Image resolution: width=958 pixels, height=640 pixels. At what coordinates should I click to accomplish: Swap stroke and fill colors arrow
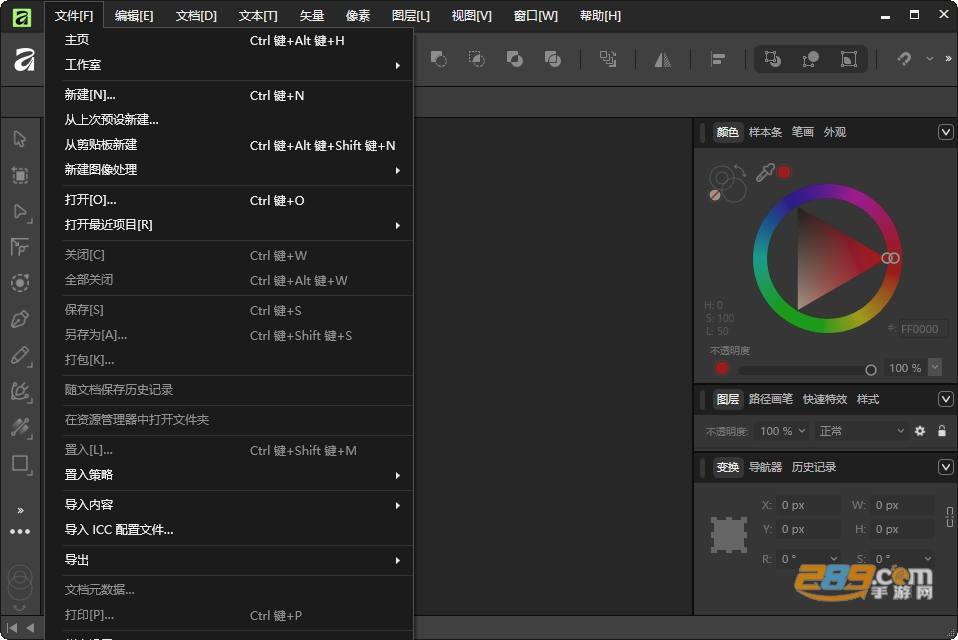tap(740, 171)
